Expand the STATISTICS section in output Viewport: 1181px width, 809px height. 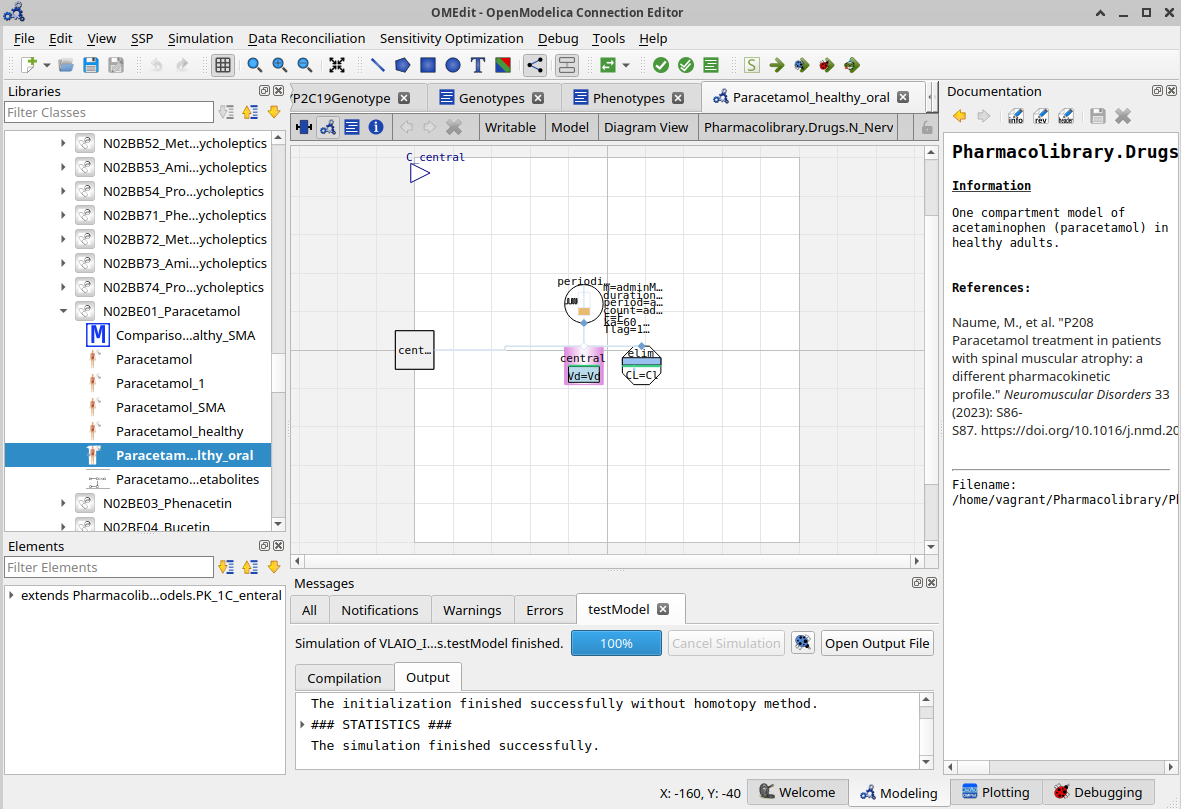(303, 725)
